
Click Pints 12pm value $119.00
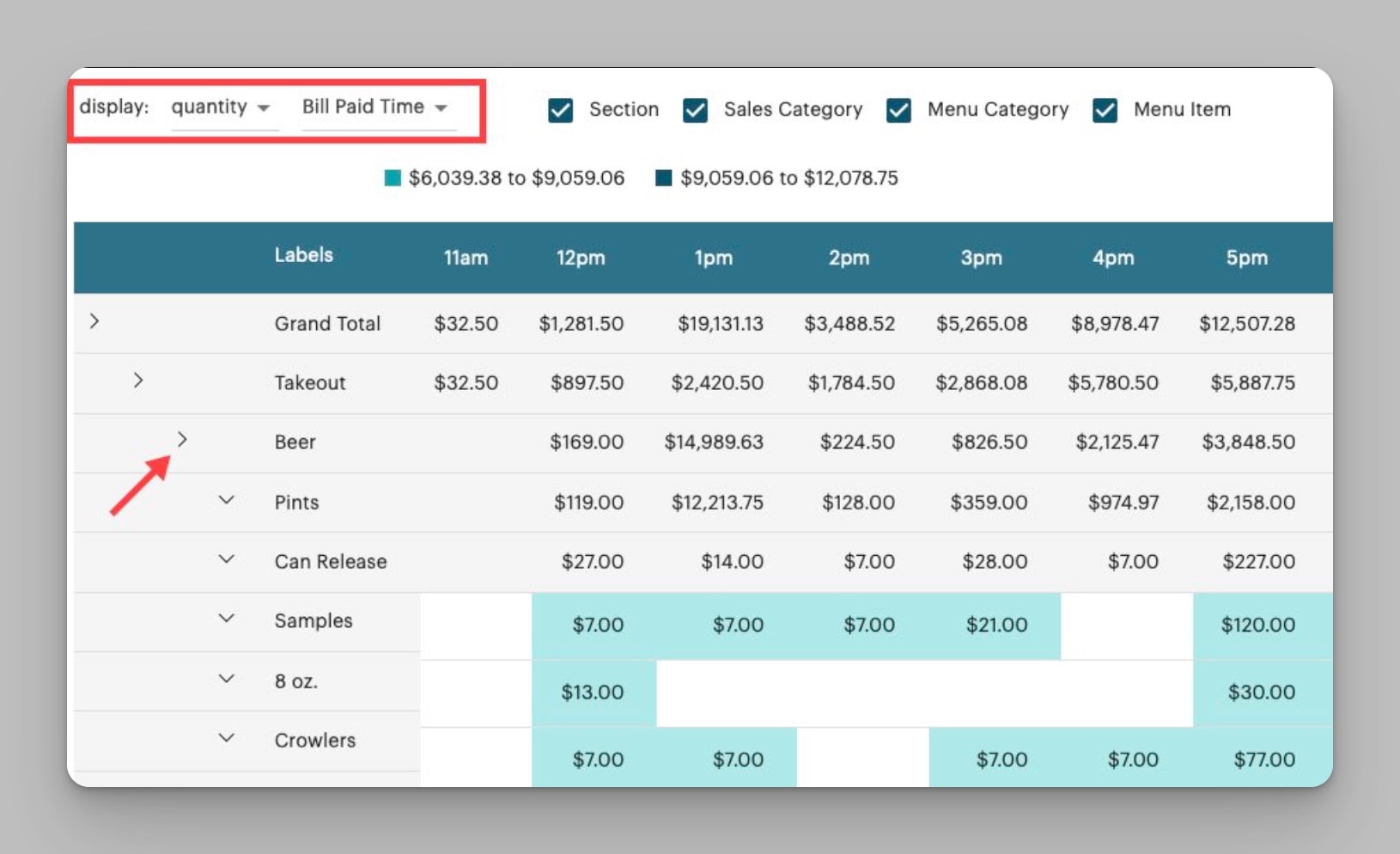tap(589, 503)
